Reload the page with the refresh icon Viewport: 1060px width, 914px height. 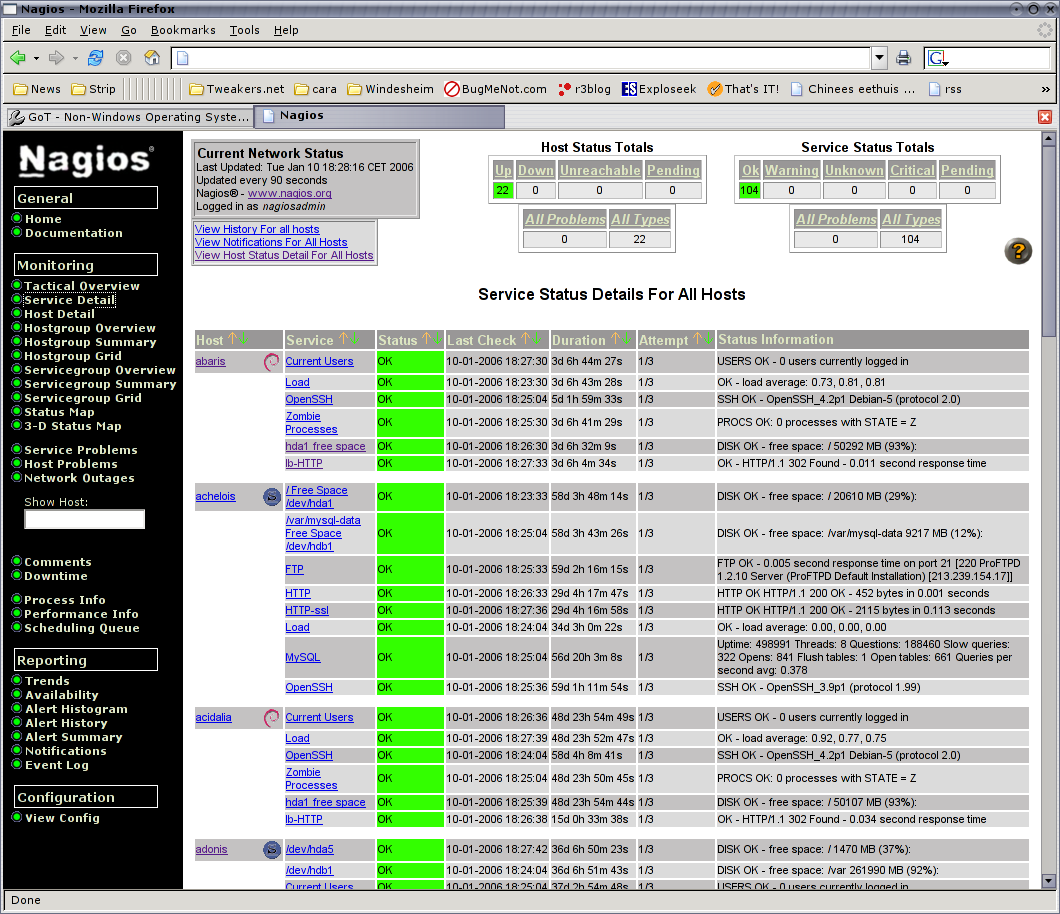[95, 58]
